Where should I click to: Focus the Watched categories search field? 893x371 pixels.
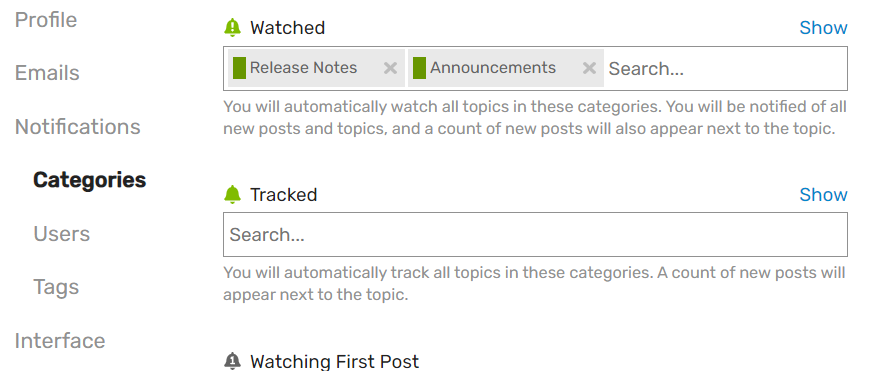point(724,68)
